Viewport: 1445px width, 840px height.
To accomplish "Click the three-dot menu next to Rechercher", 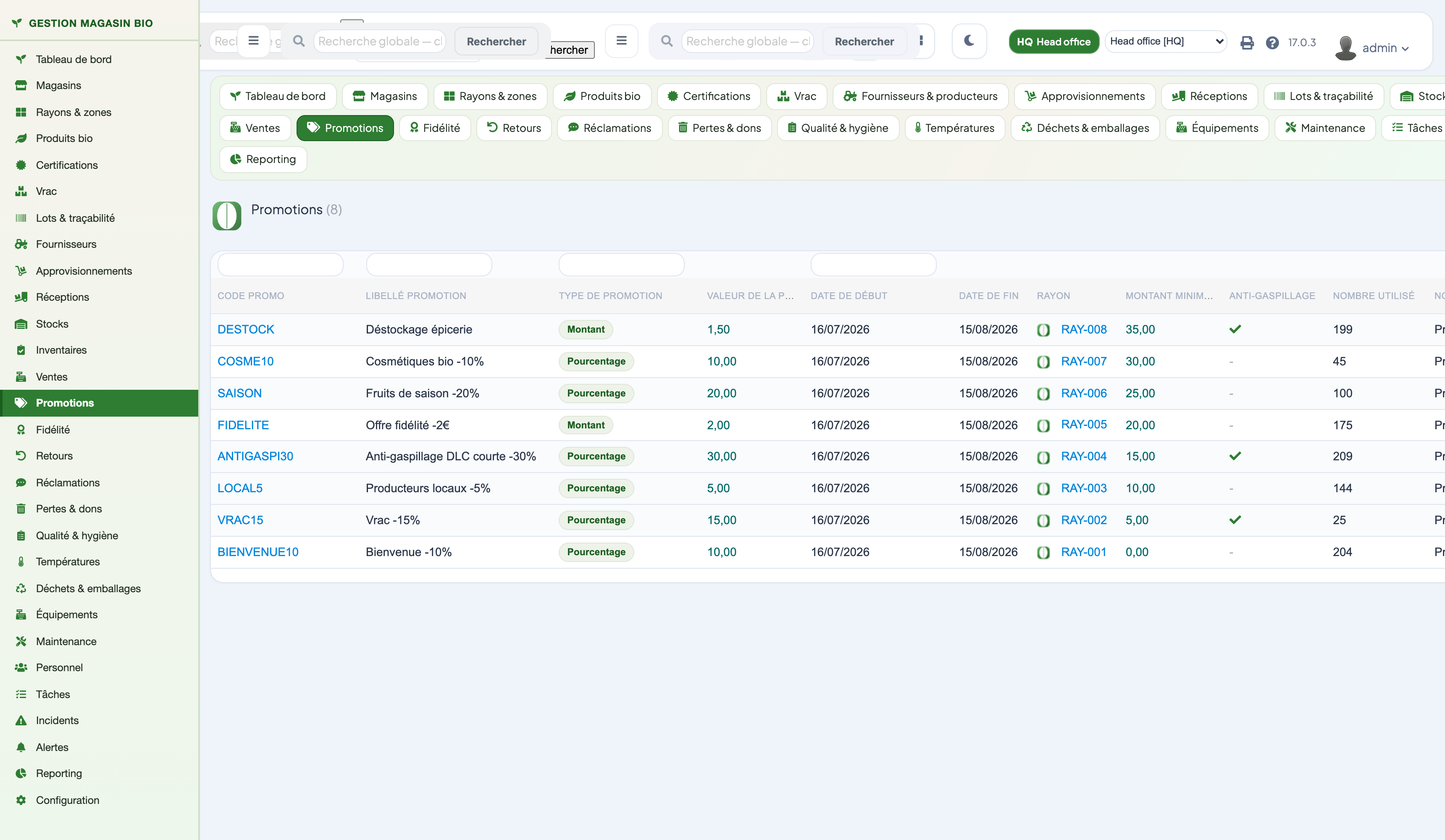I will click(921, 41).
